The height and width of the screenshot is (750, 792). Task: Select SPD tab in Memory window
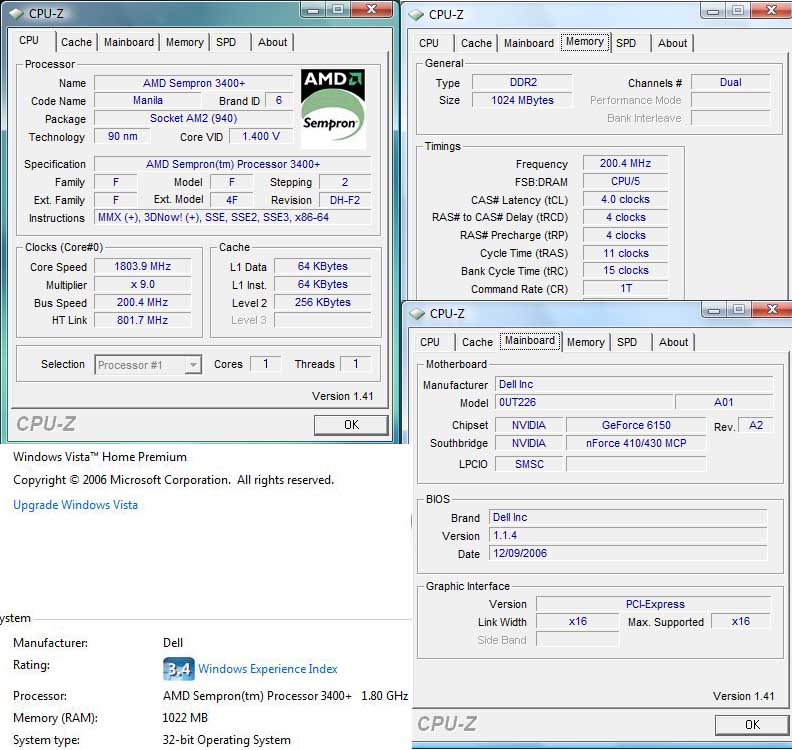point(626,43)
